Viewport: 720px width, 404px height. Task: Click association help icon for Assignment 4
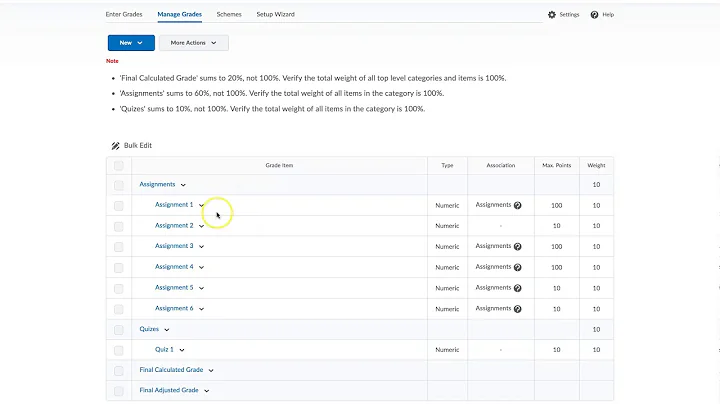tap(518, 267)
